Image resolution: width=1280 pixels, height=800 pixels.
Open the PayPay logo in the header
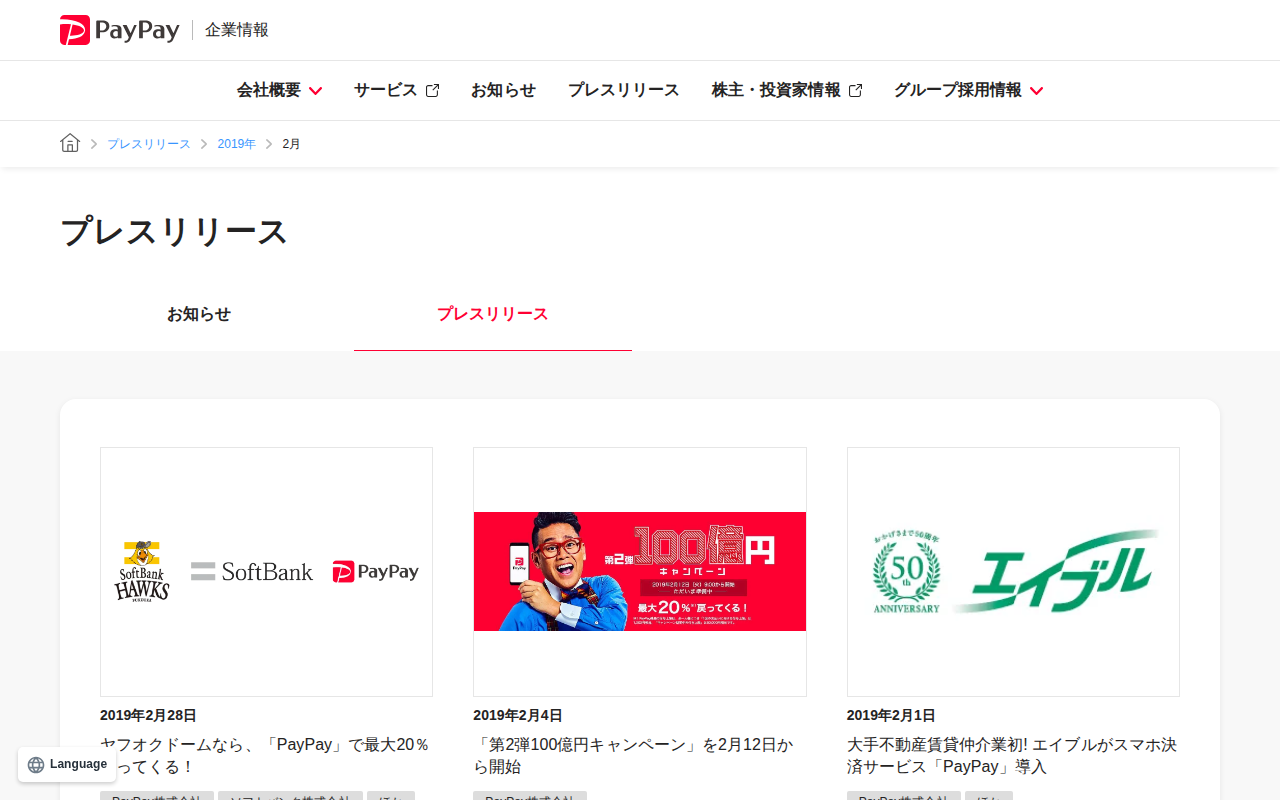[119, 30]
